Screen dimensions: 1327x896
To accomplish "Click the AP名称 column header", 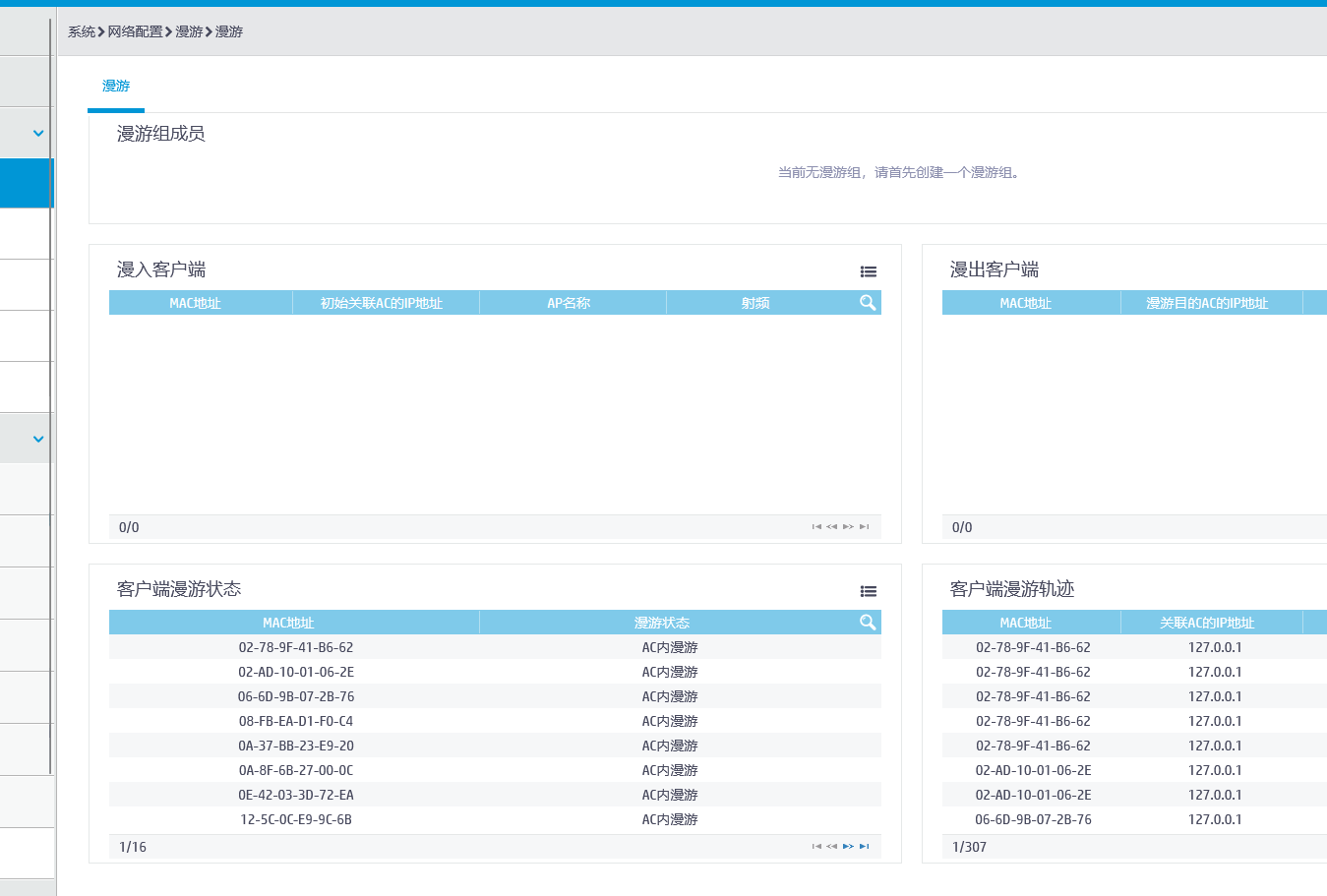I will [x=569, y=303].
